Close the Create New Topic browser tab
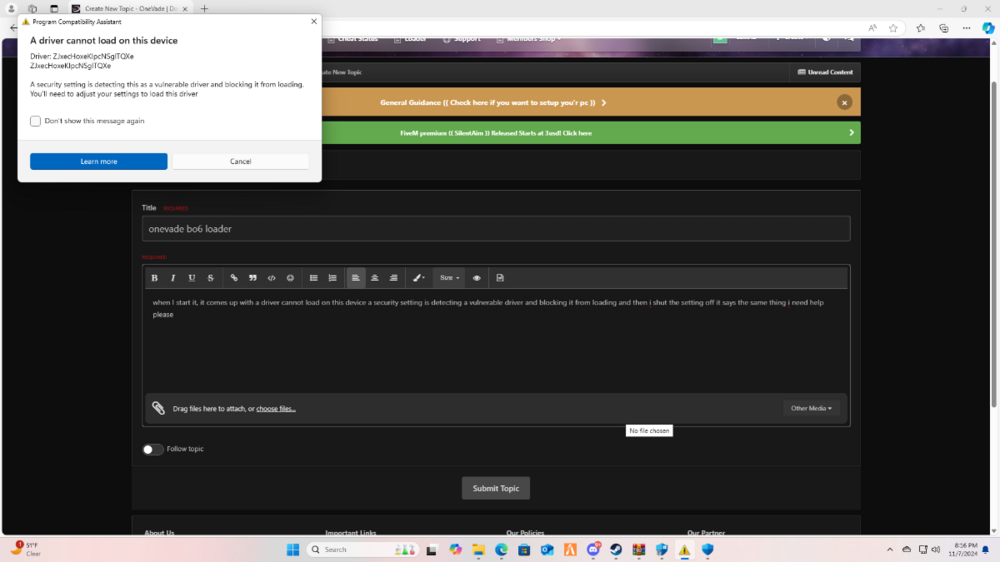 pyautogui.click(x=185, y=9)
